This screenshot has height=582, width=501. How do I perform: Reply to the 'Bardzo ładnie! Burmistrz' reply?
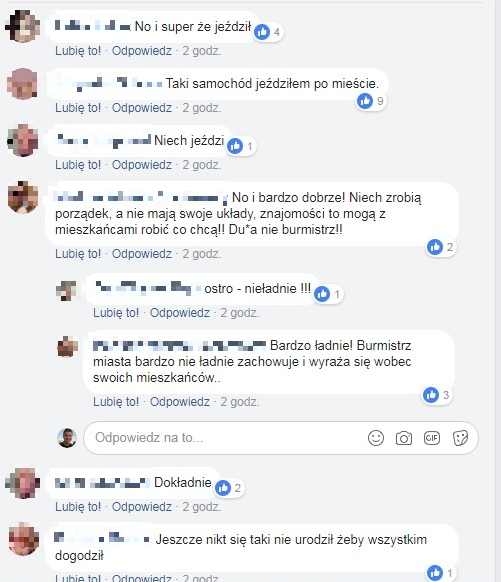pos(180,402)
